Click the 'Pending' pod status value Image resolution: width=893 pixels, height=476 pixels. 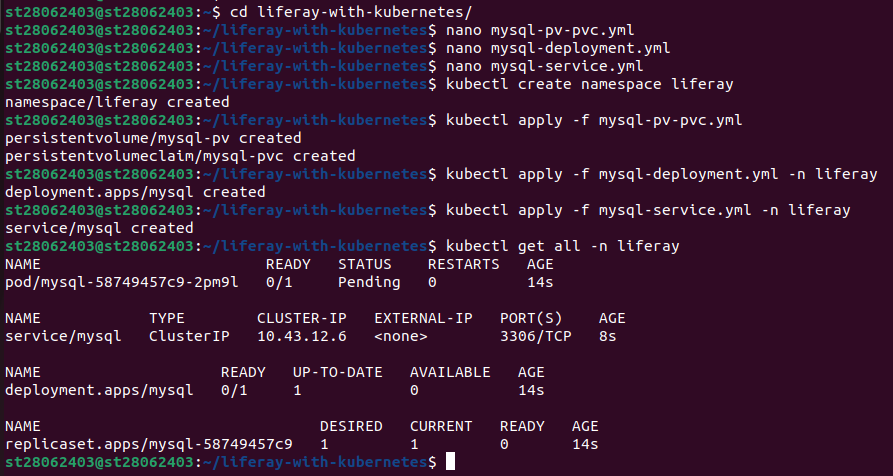pyautogui.click(x=369, y=282)
